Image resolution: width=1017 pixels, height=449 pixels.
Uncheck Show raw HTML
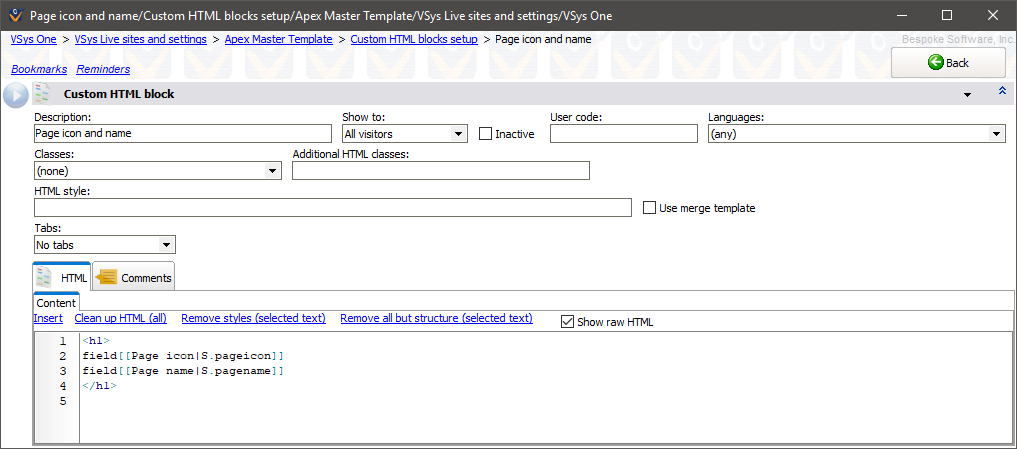click(568, 322)
